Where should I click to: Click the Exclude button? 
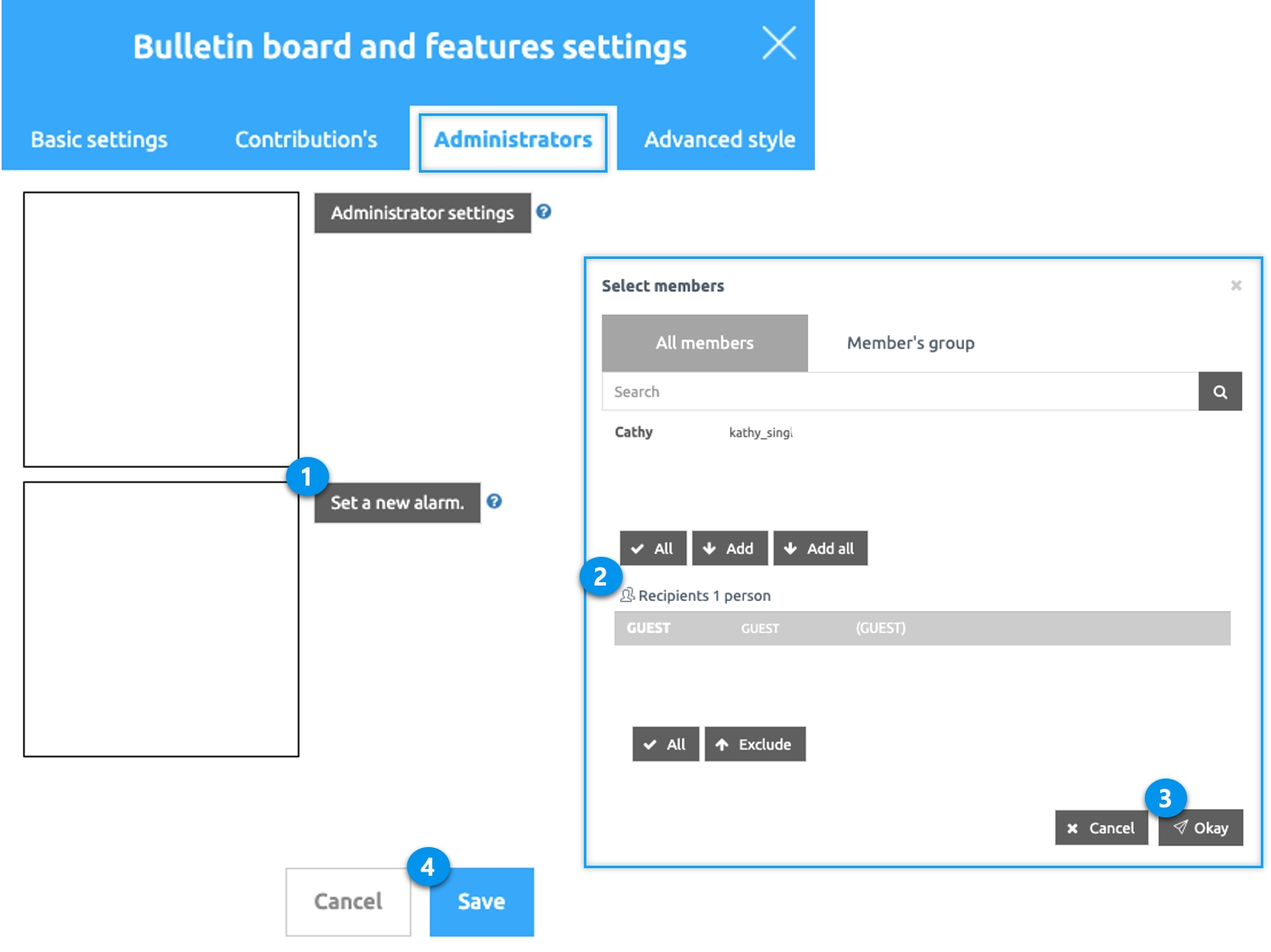coord(755,745)
